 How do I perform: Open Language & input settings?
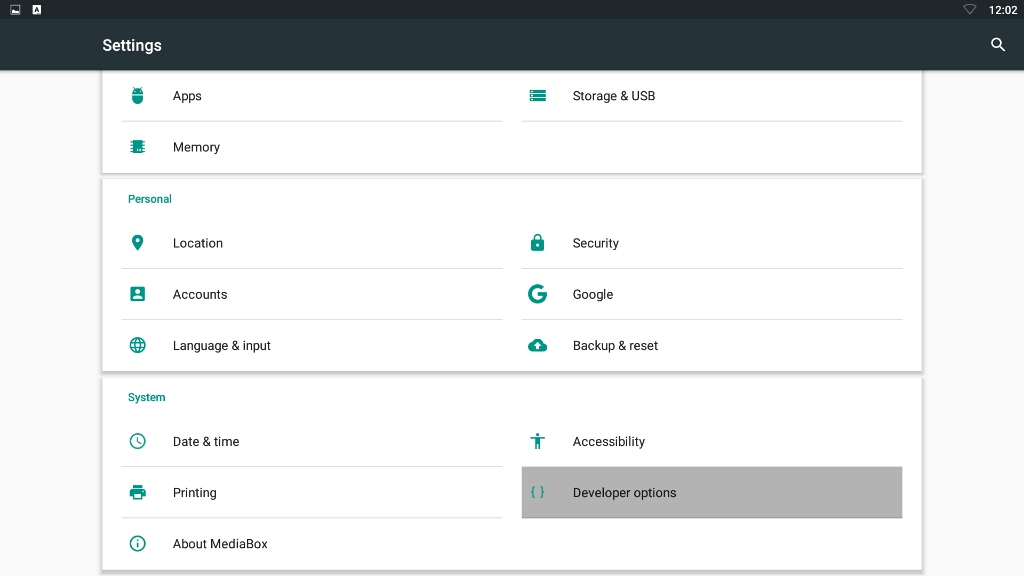(222, 346)
